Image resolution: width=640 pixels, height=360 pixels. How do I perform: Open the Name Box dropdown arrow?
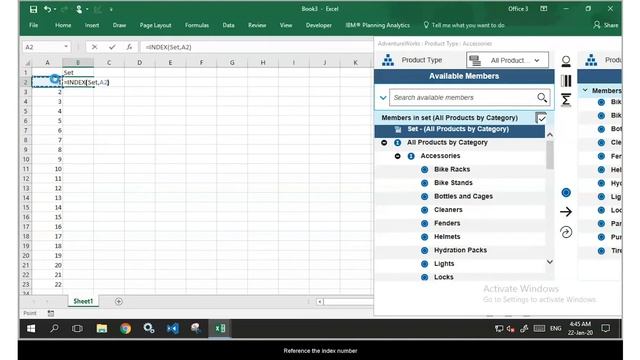pyautogui.click(x=66, y=47)
